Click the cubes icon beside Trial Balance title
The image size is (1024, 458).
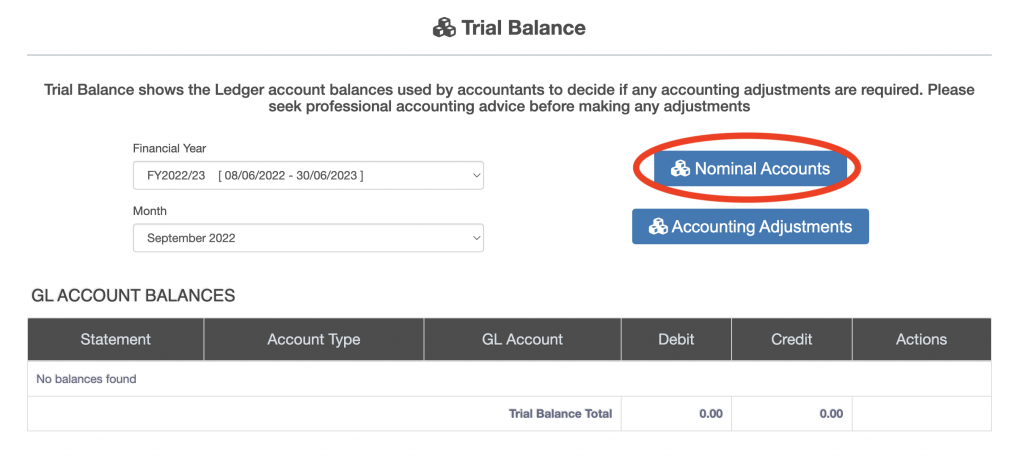coord(444,28)
